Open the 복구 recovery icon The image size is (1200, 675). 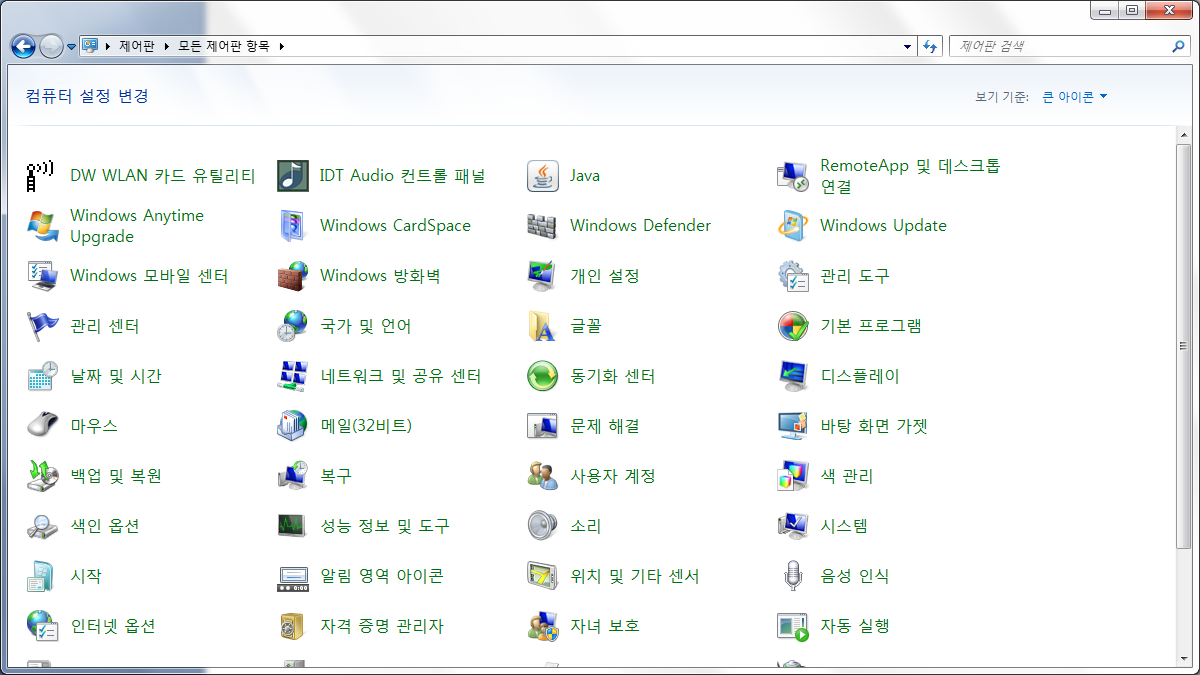(x=293, y=476)
